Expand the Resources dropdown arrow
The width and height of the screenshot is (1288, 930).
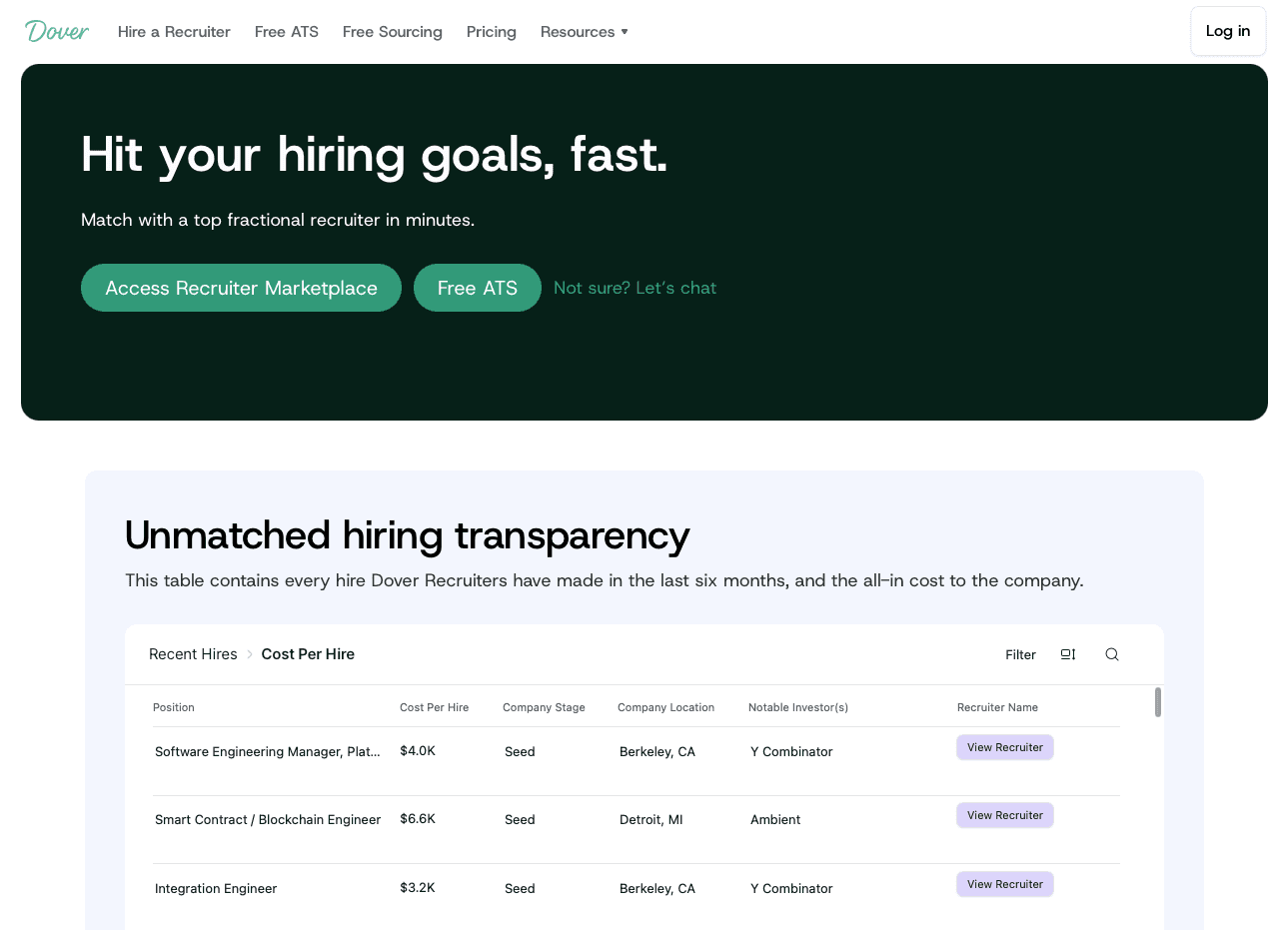625,32
